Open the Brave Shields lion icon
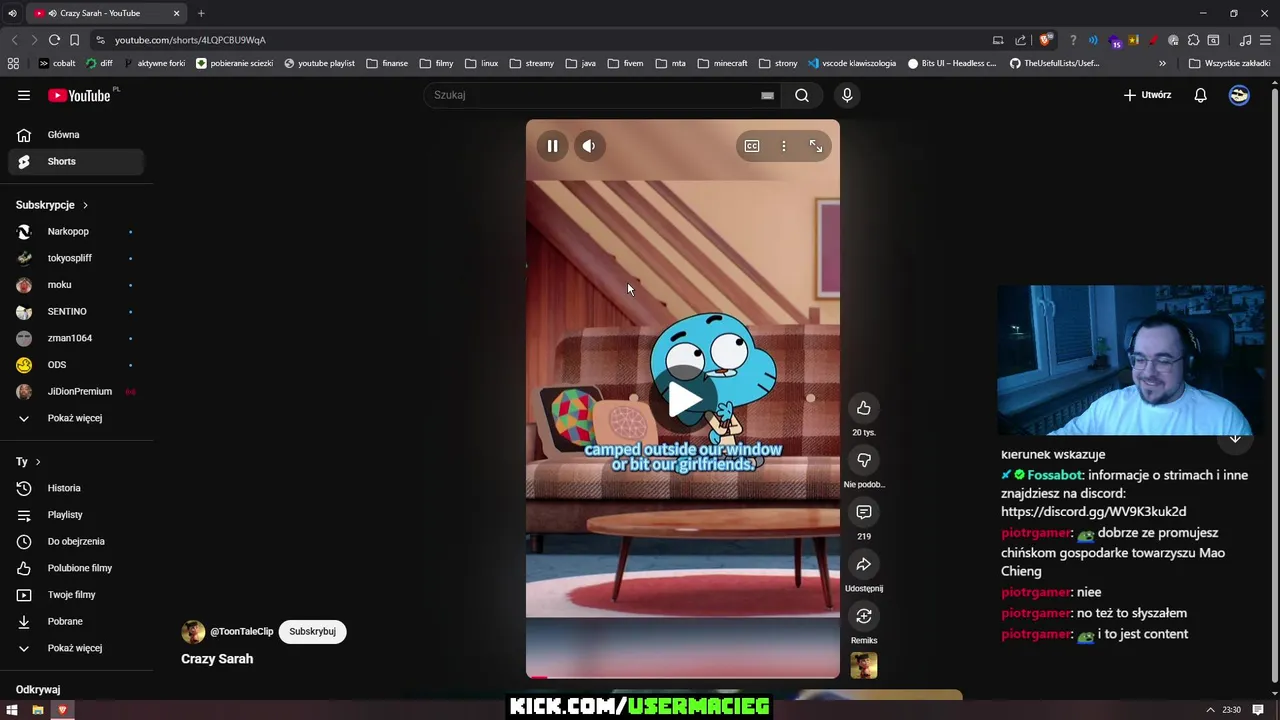 click(x=1045, y=40)
